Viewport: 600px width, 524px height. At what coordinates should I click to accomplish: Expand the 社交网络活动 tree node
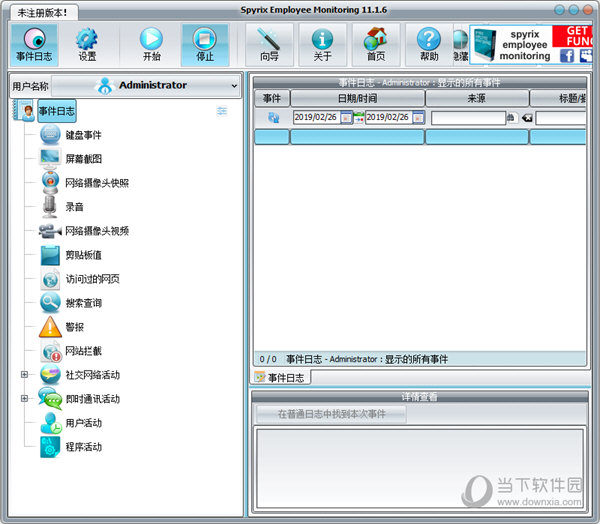[24, 375]
